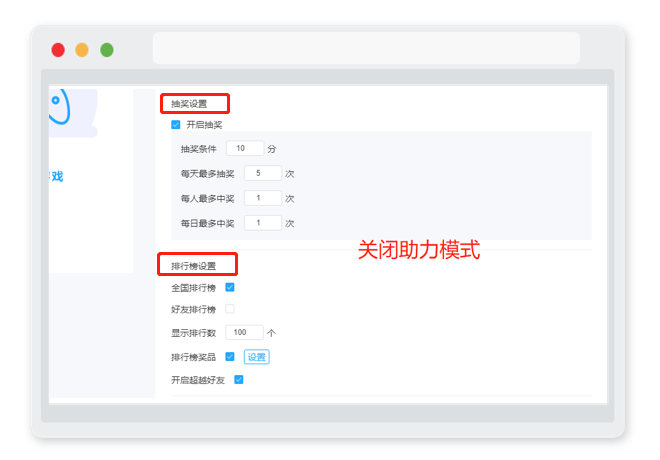This screenshot has height=460, width=660.
Task: Click the green maximize window dot
Action: pos(107,50)
